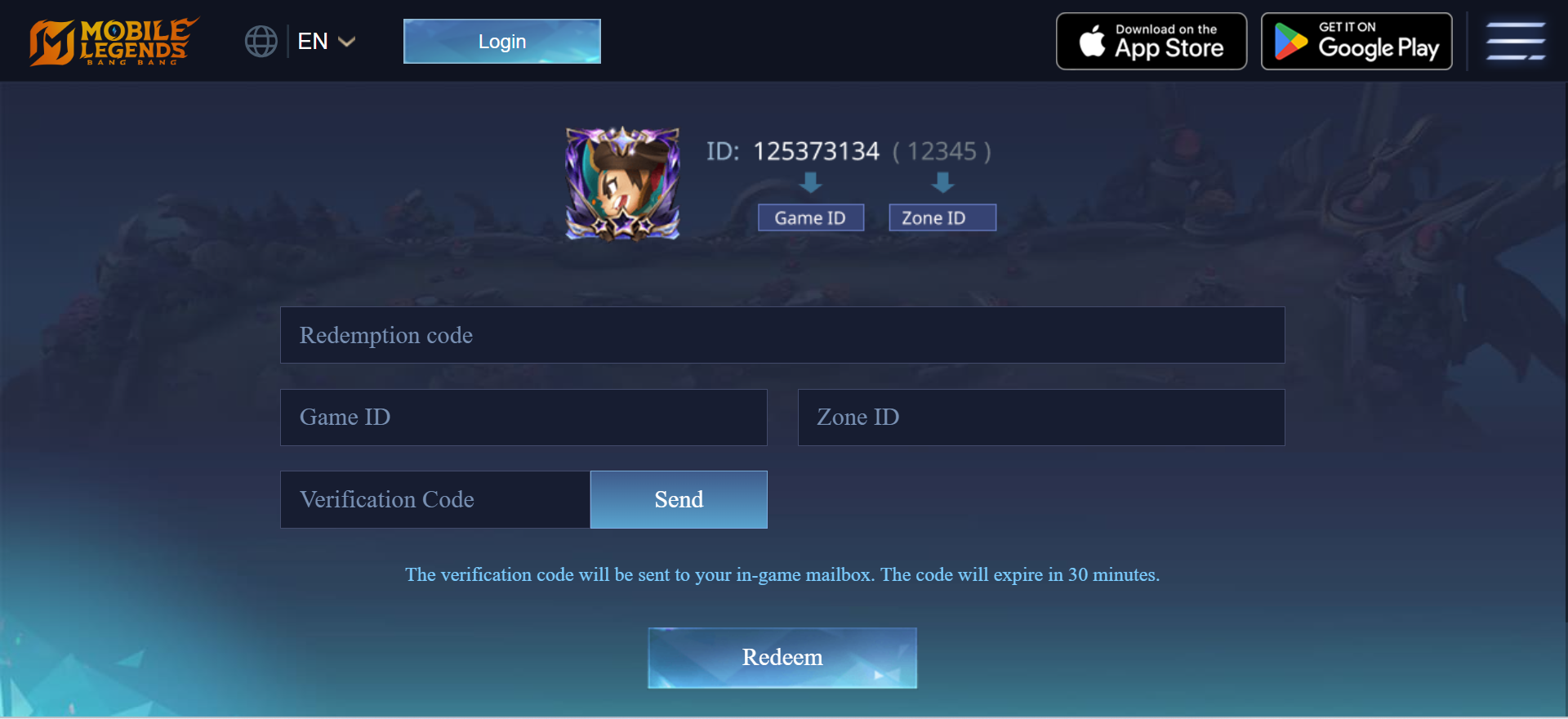The width and height of the screenshot is (1568, 719).
Task: Click the blue arrow above Game ID
Action: (810, 182)
